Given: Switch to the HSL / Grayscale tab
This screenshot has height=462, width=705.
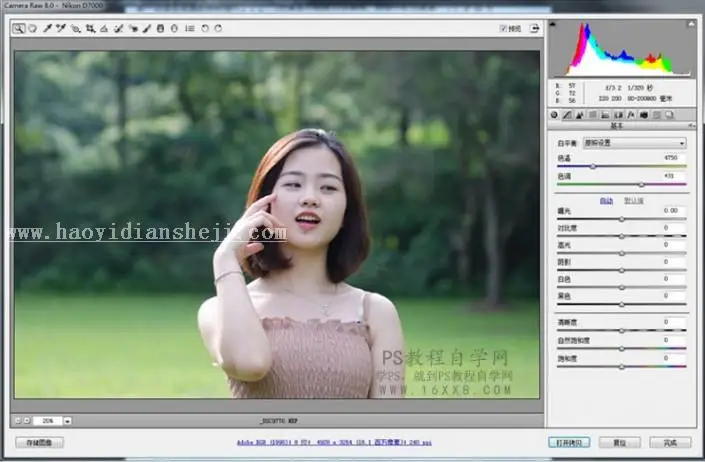Looking at the screenshot, I should coord(593,115).
